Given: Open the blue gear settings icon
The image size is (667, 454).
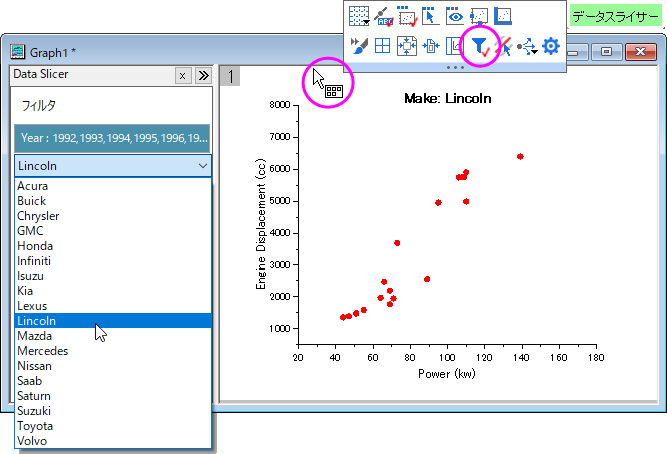Looking at the screenshot, I should click(551, 46).
